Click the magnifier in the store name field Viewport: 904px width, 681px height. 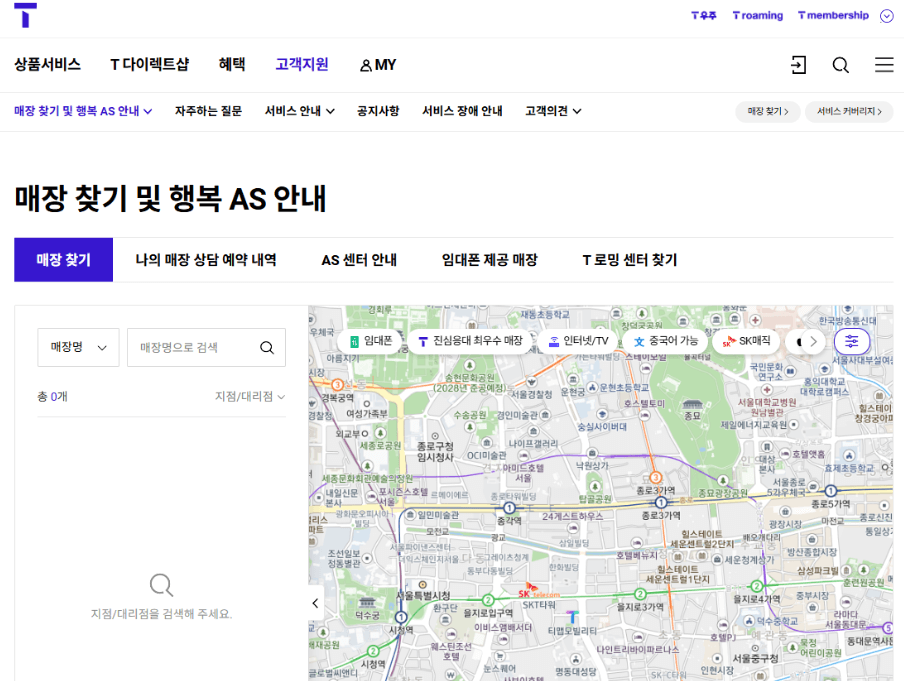click(266, 347)
